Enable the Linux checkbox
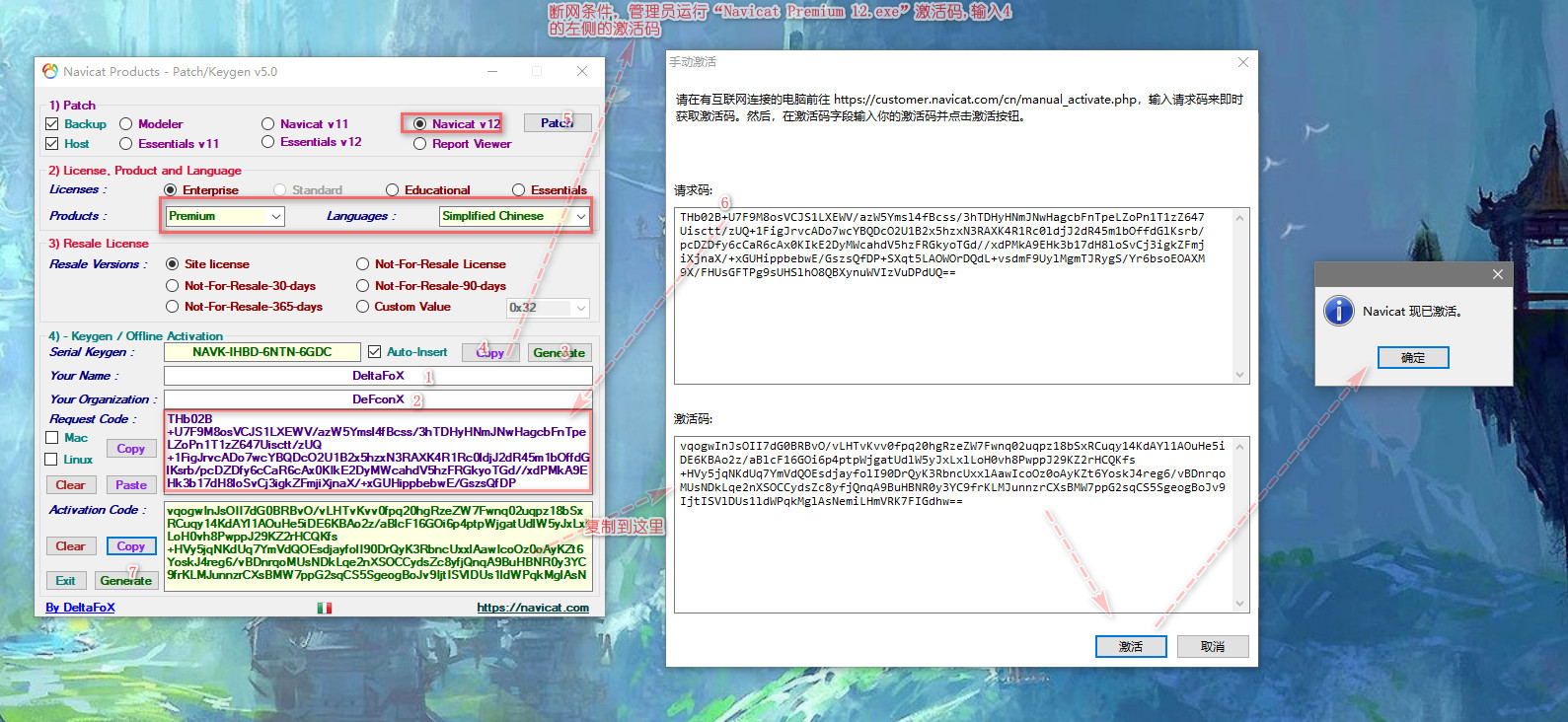This screenshot has width=1568, height=722. click(x=51, y=459)
